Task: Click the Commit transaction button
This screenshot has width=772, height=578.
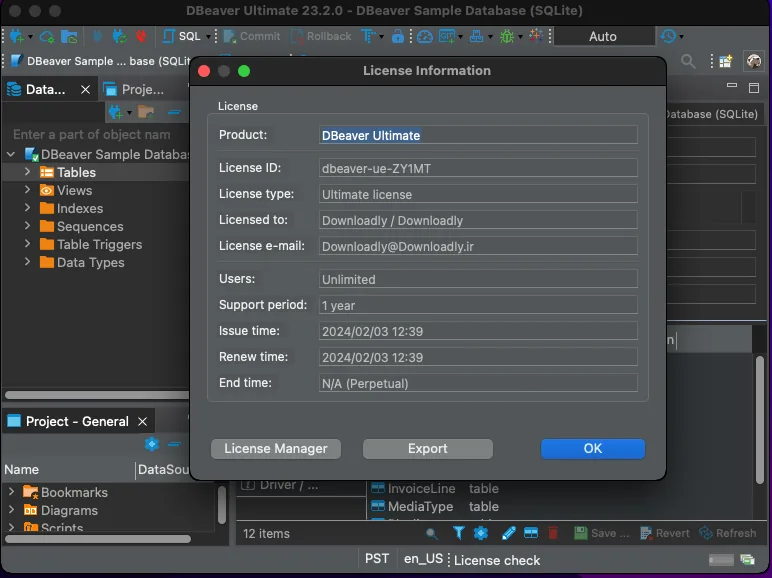Action: click(252, 36)
